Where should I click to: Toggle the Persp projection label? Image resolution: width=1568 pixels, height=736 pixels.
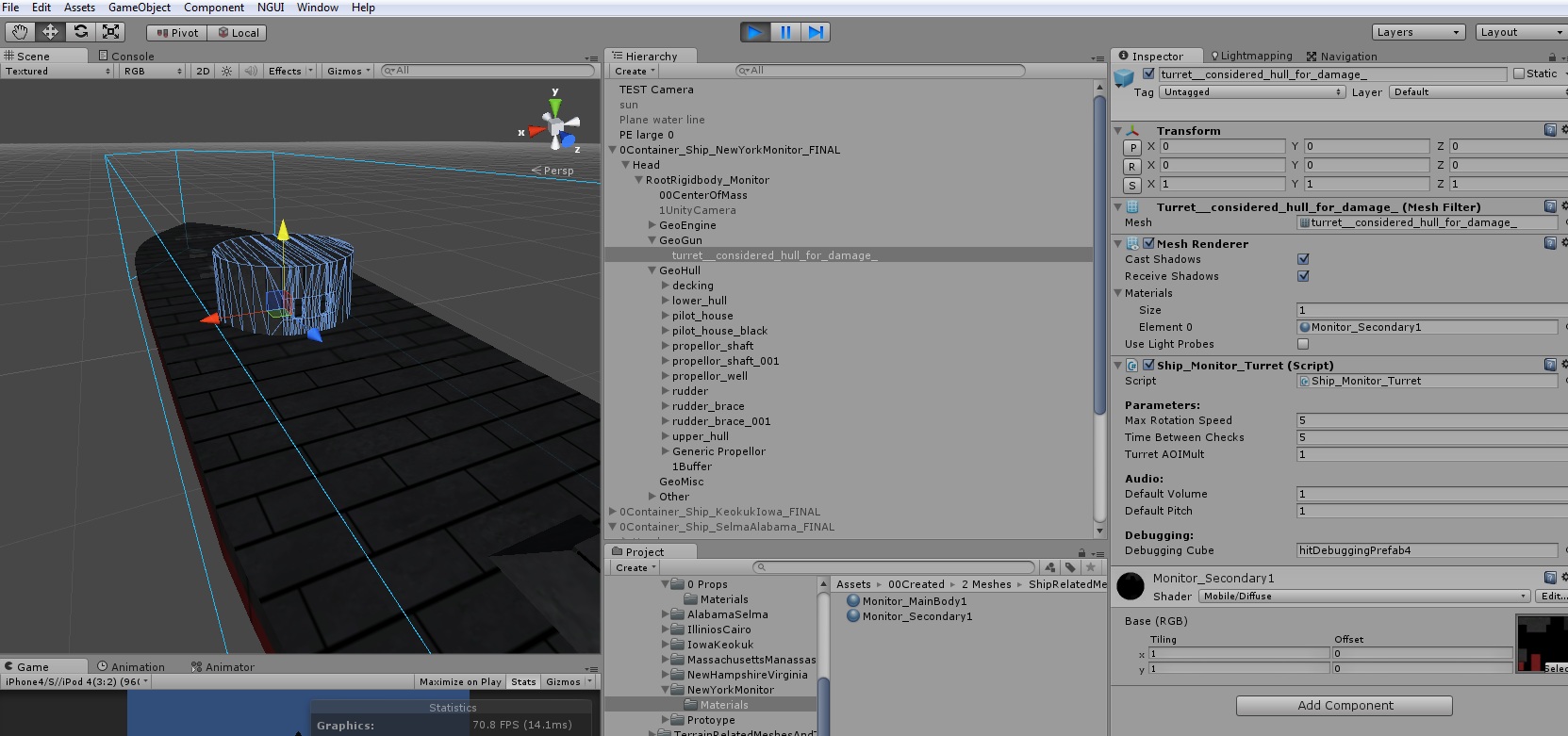(553, 171)
